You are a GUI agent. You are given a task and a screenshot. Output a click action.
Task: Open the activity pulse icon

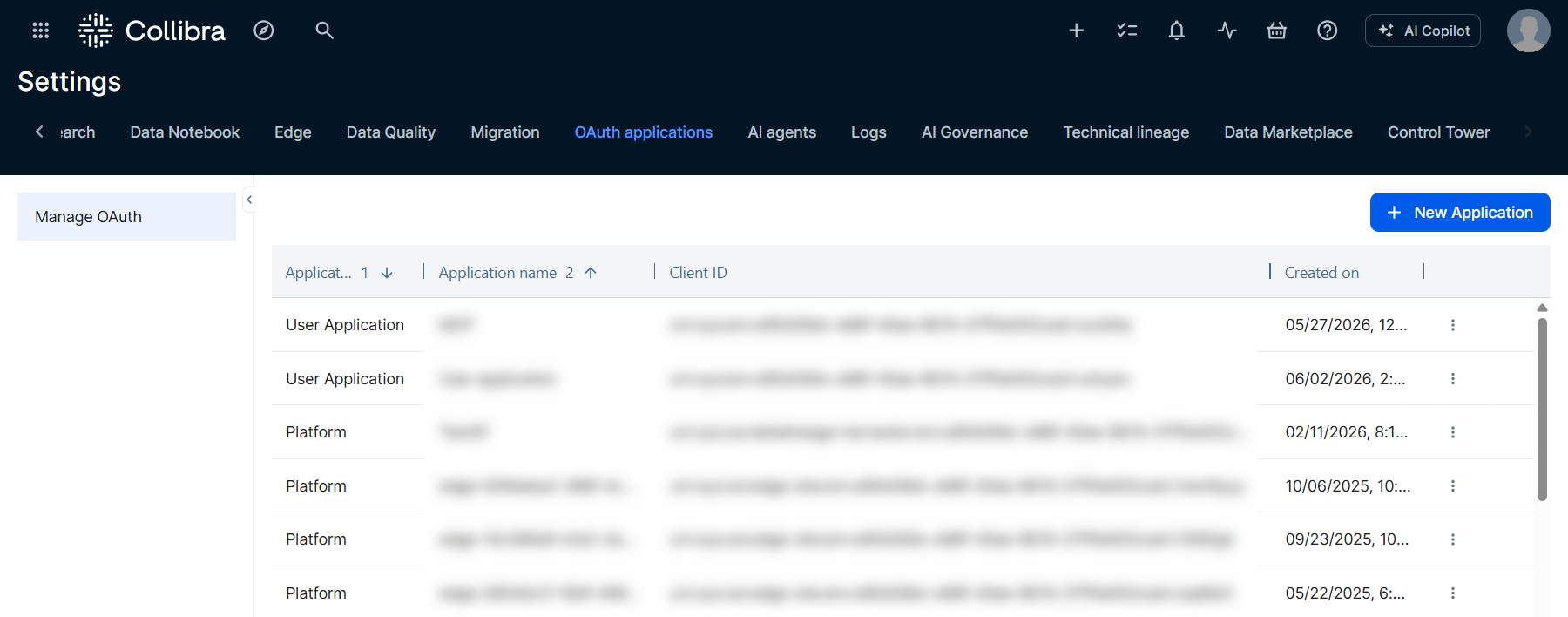pyautogui.click(x=1227, y=31)
